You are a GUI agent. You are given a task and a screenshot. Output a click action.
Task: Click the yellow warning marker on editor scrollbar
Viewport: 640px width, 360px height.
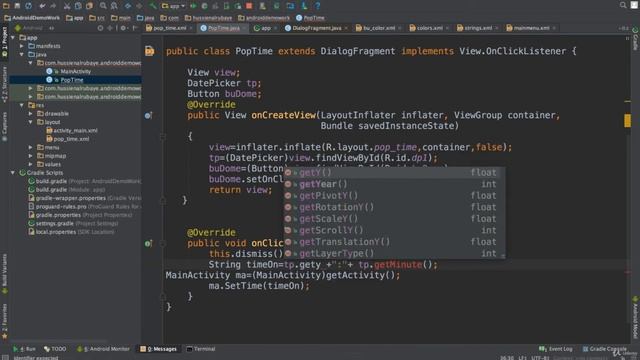click(x=627, y=121)
